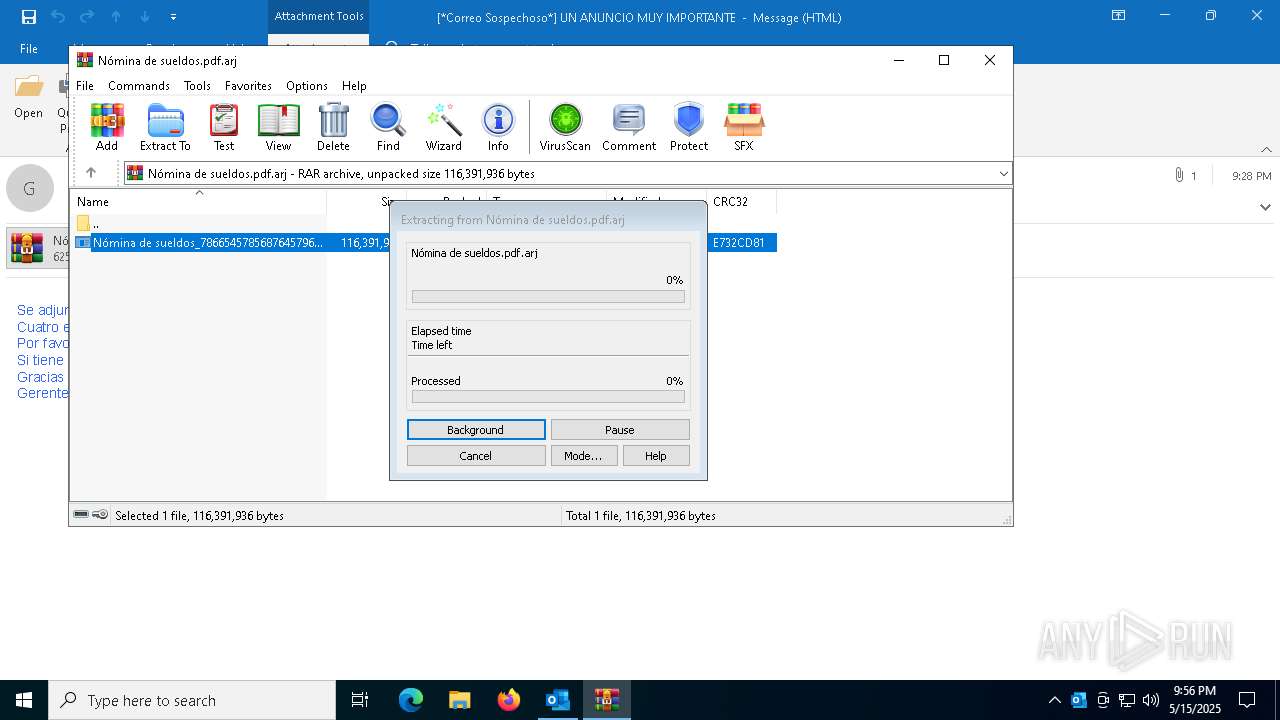Launch Microsoft Edge from taskbar

click(x=411, y=700)
